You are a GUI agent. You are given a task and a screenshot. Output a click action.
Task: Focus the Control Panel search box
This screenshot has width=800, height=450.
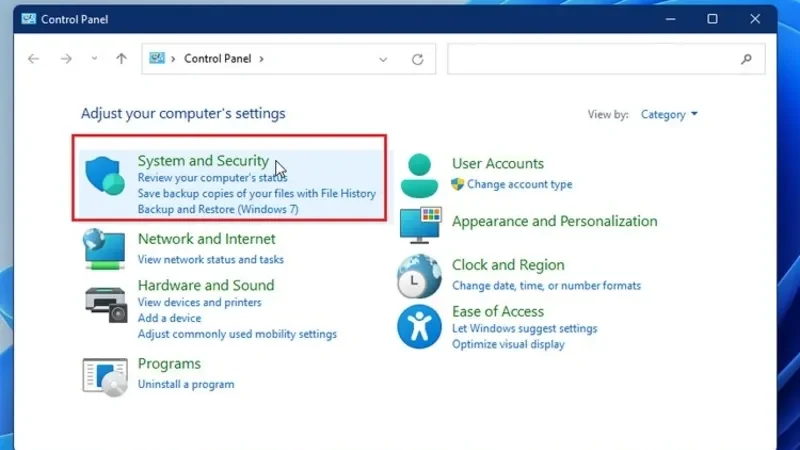point(606,59)
